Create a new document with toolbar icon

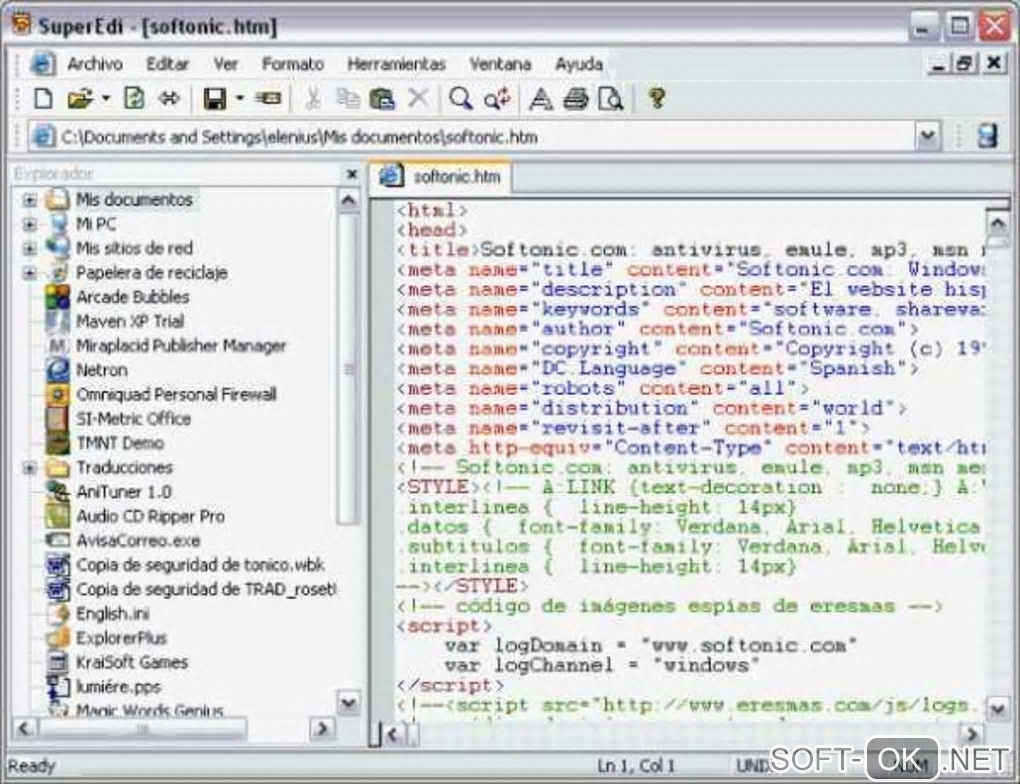click(43, 99)
